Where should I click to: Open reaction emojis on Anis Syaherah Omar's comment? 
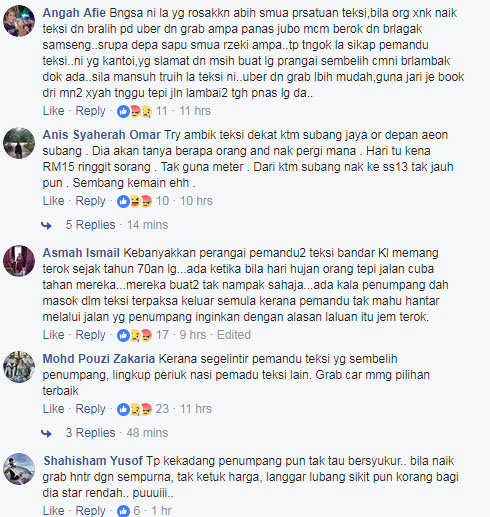click(x=134, y=201)
